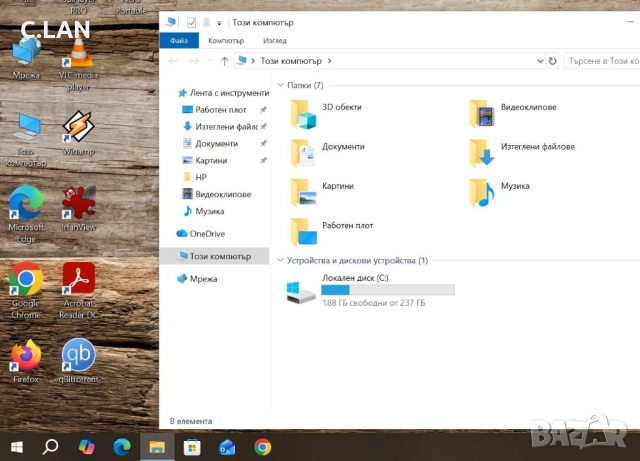Open Google Chrome desktop shortcut
Image resolution: width=640 pixels, height=461 pixels.
pyautogui.click(x=26, y=291)
